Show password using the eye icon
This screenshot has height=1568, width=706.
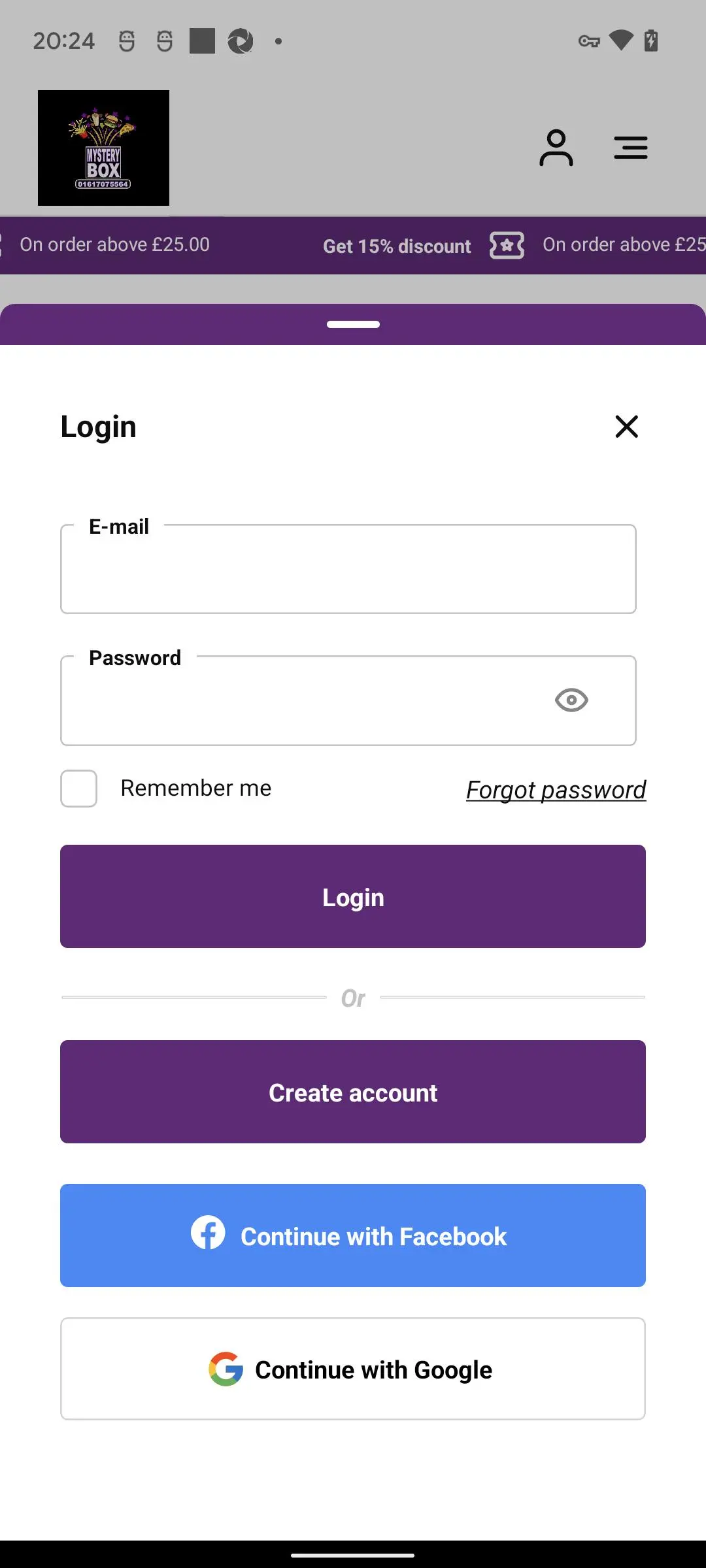pos(571,700)
